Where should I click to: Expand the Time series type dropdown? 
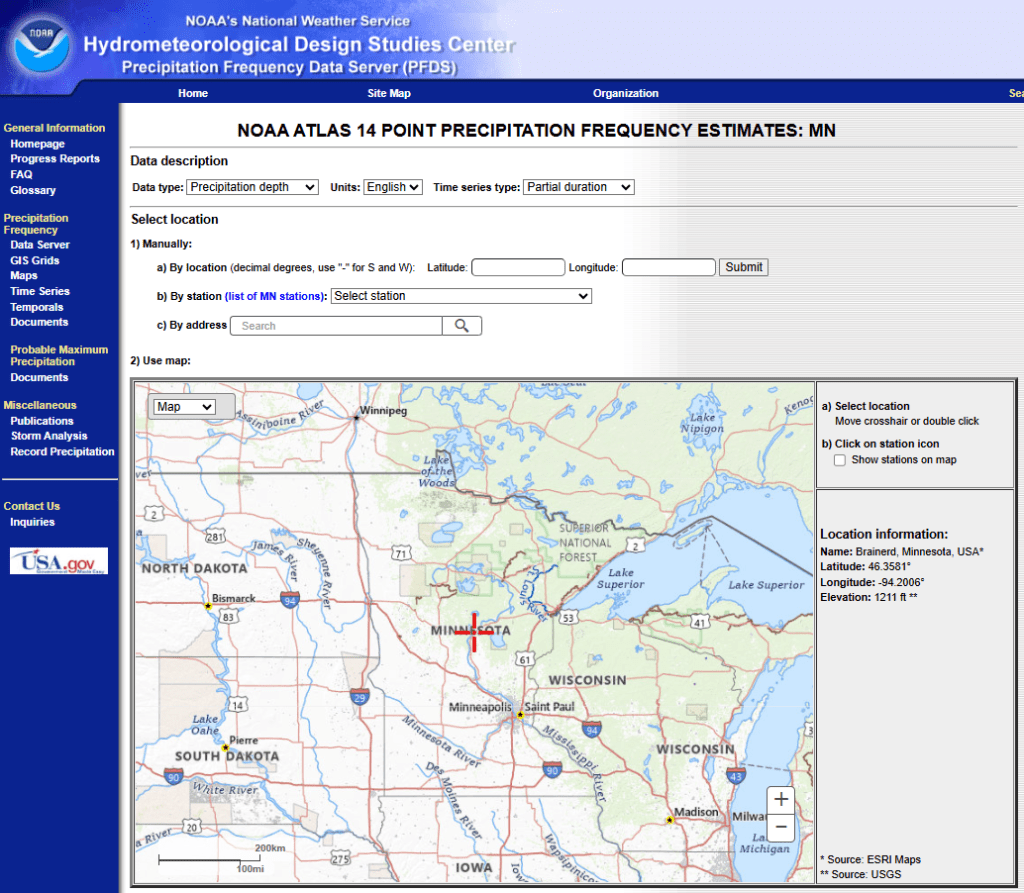pyautogui.click(x=579, y=187)
